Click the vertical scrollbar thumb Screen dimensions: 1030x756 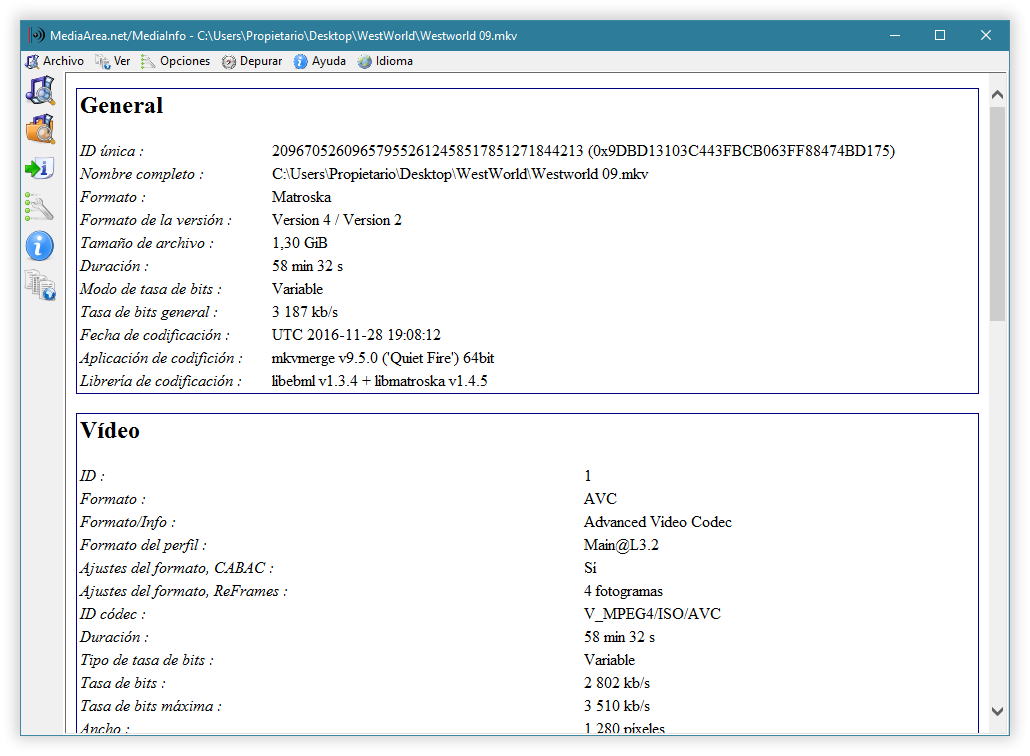click(x=997, y=213)
